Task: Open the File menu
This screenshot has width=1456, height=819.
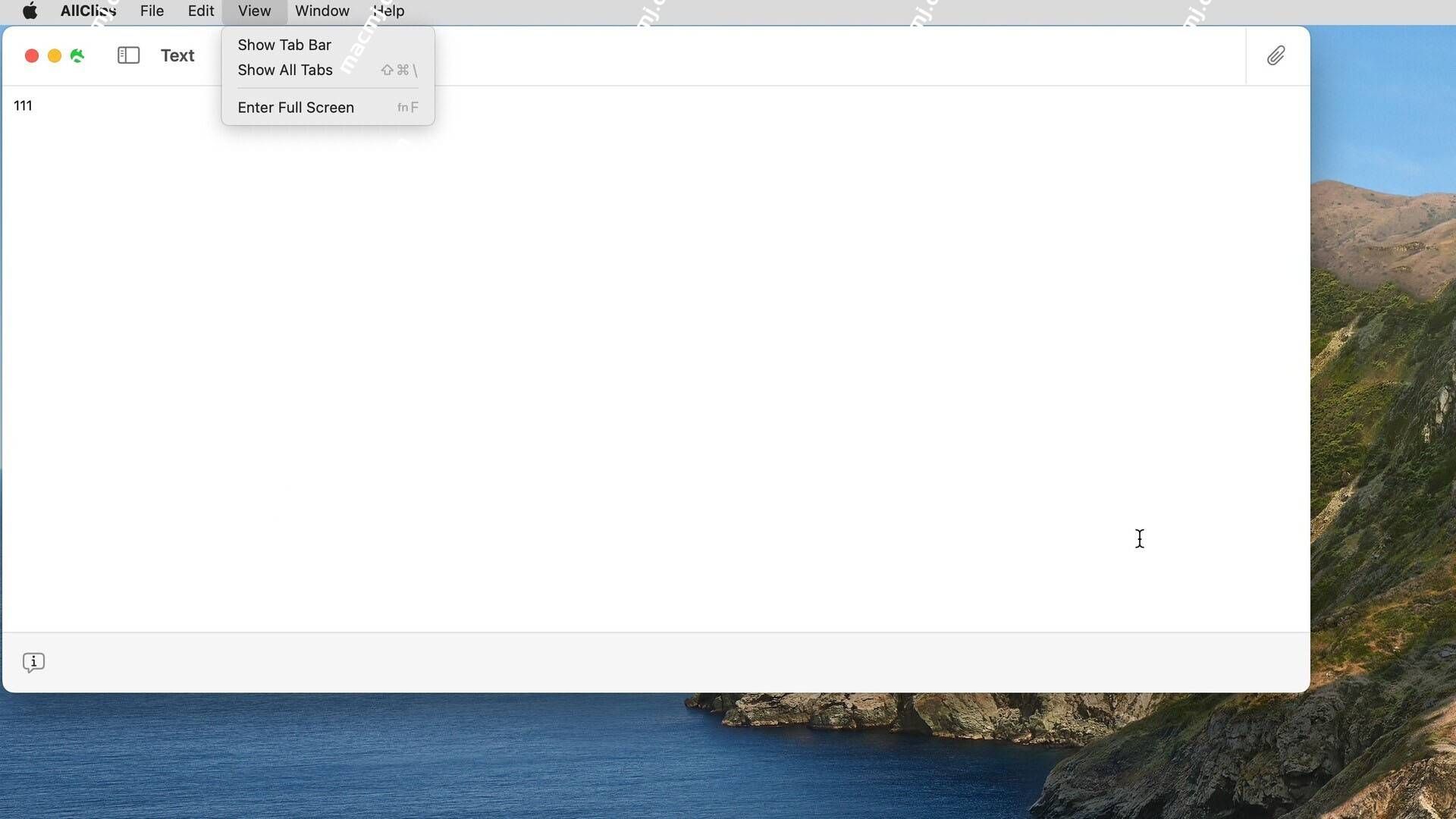Action: click(152, 10)
